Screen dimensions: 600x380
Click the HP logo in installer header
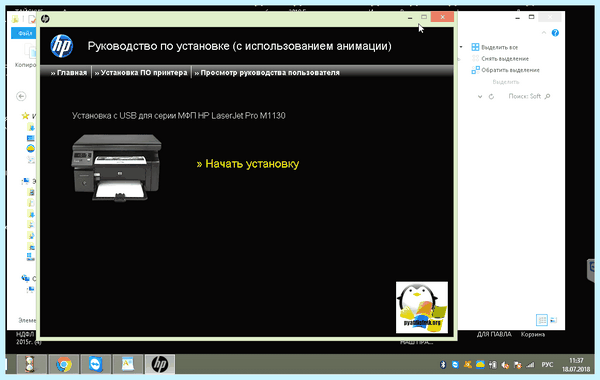tap(62, 46)
